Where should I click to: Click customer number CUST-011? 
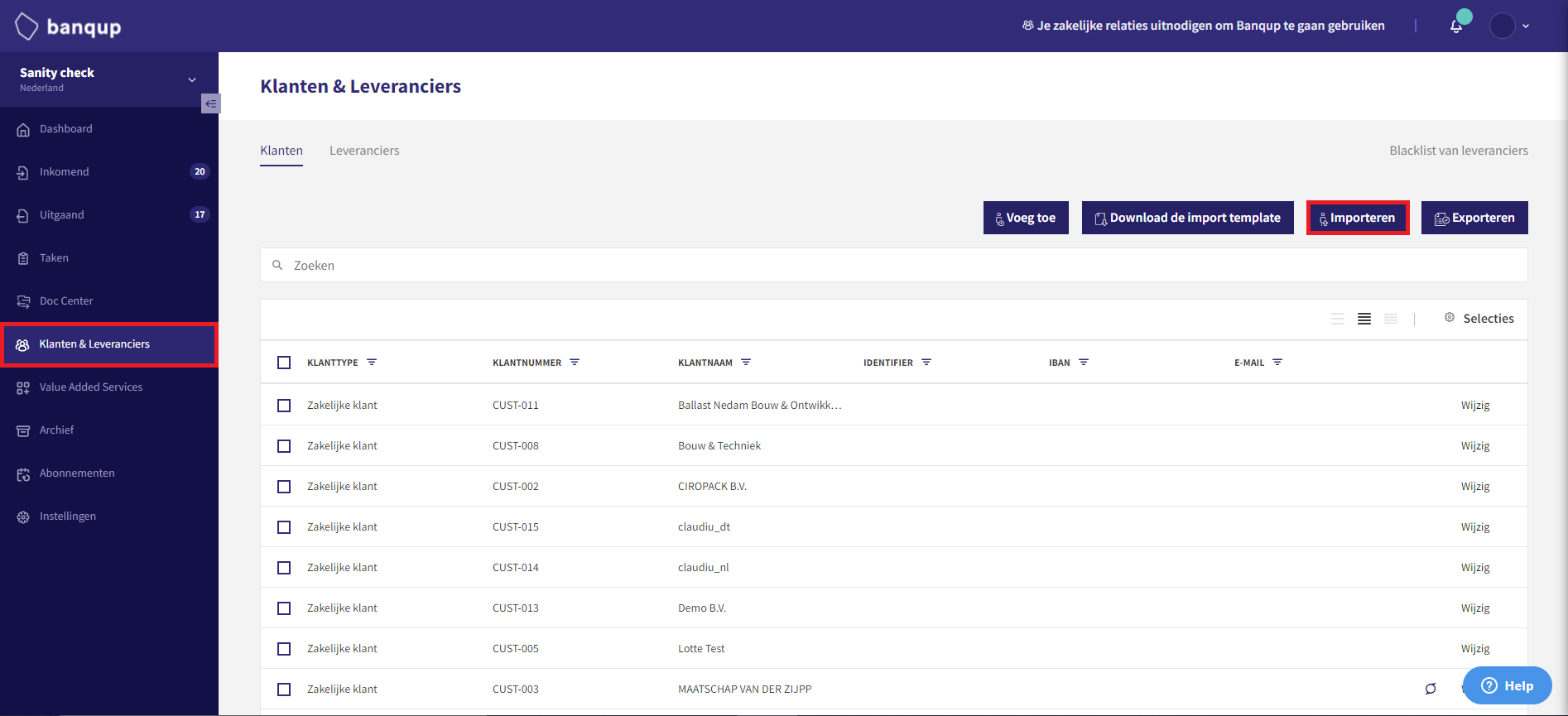coord(515,405)
